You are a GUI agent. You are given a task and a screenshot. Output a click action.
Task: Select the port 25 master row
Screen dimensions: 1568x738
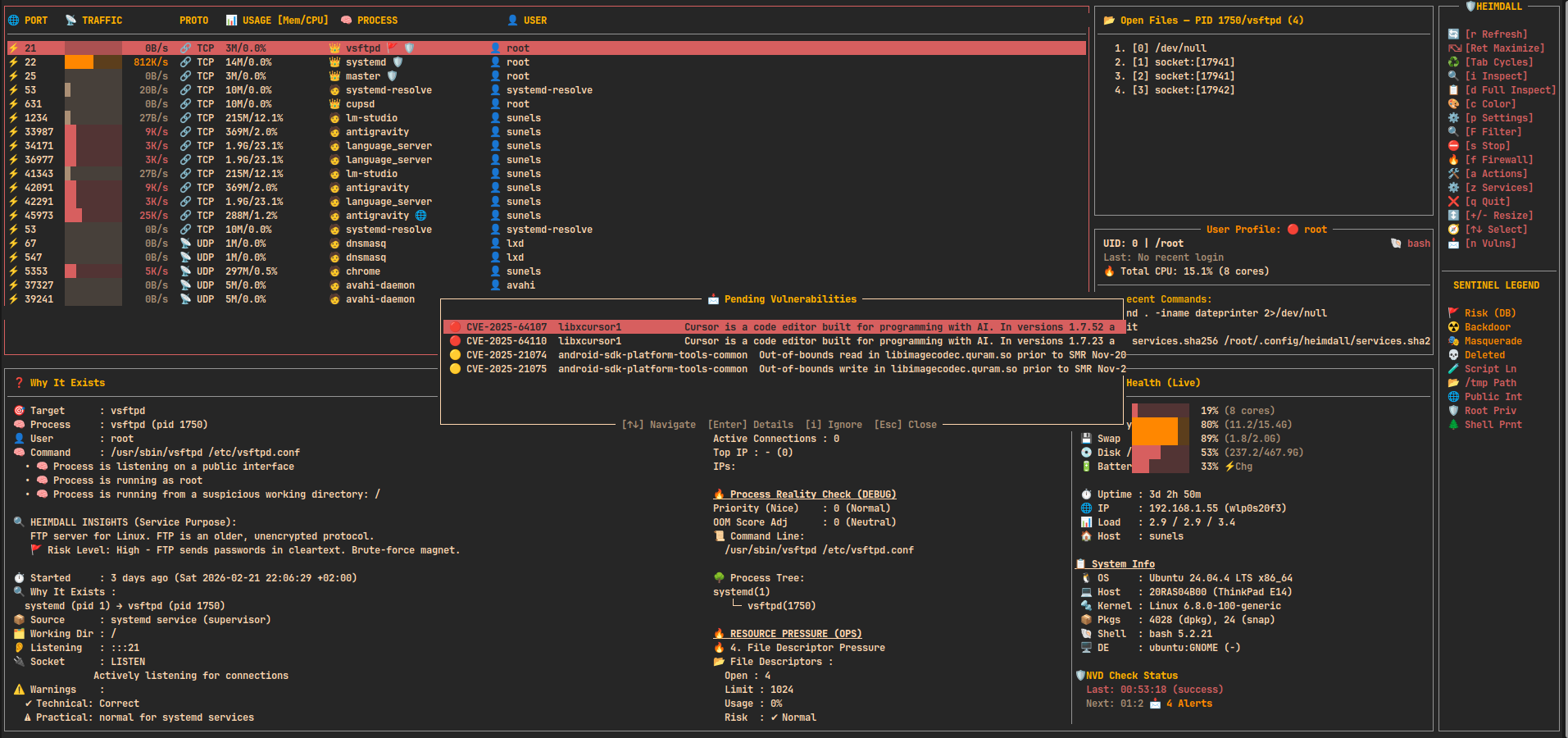click(x=547, y=76)
